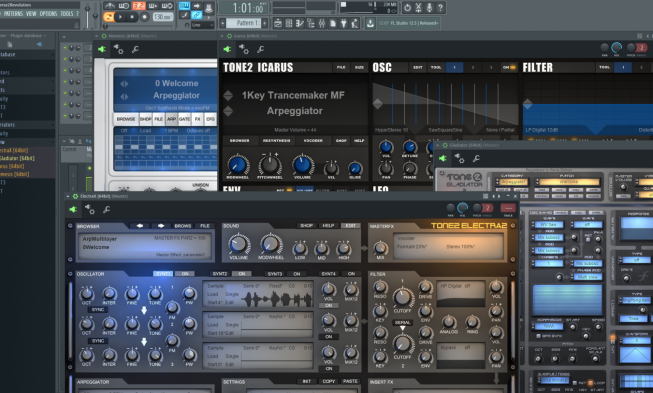Click RESYNTHESIS button in Icarus
Image resolution: width=653 pixels, height=393 pixels.
coord(277,141)
